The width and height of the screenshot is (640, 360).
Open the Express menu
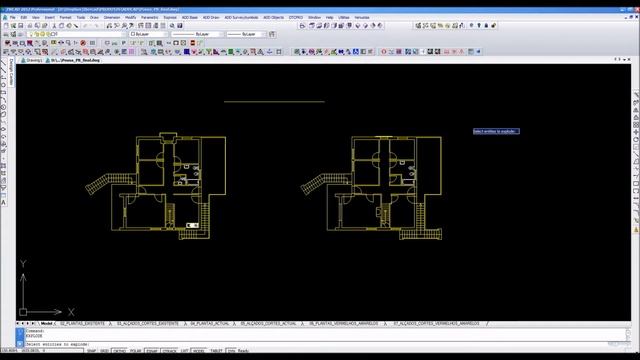coord(170,18)
